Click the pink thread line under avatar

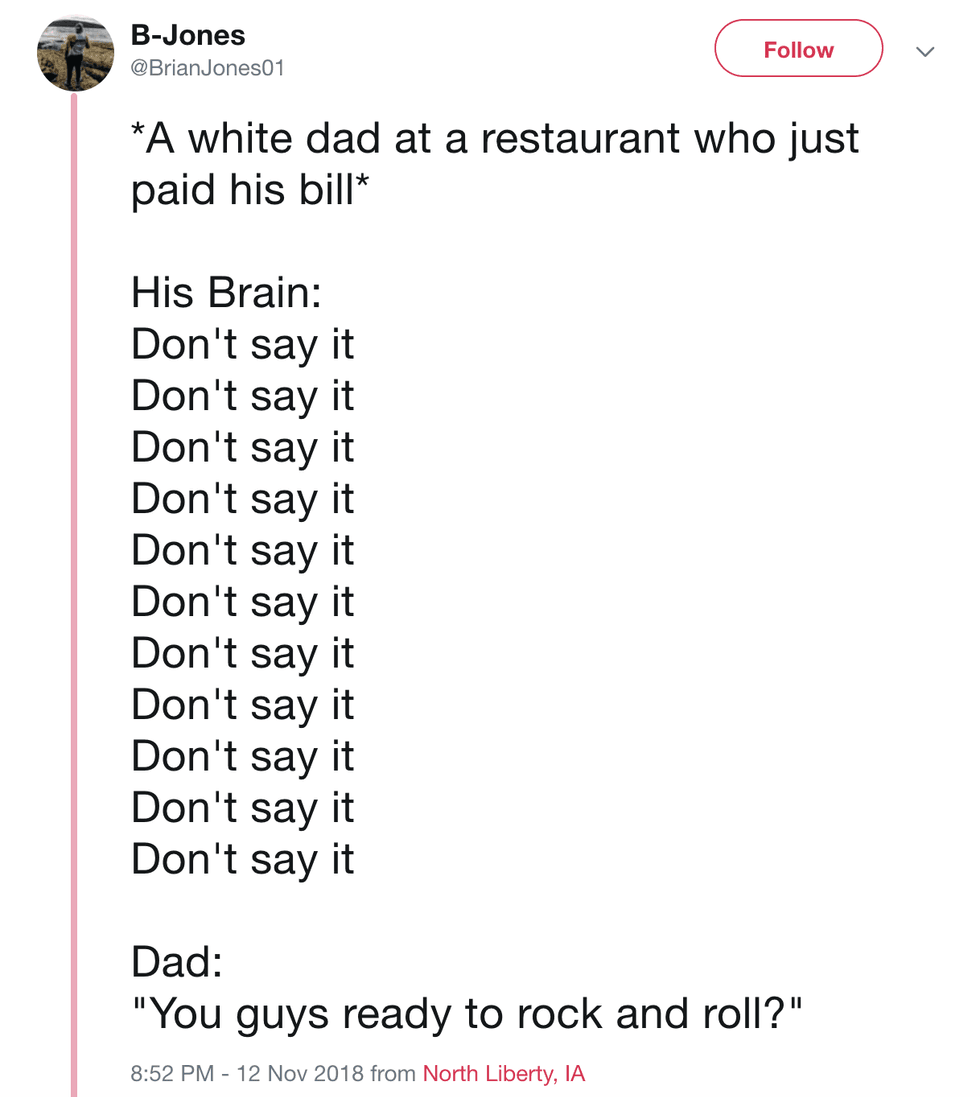tap(74, 600)
